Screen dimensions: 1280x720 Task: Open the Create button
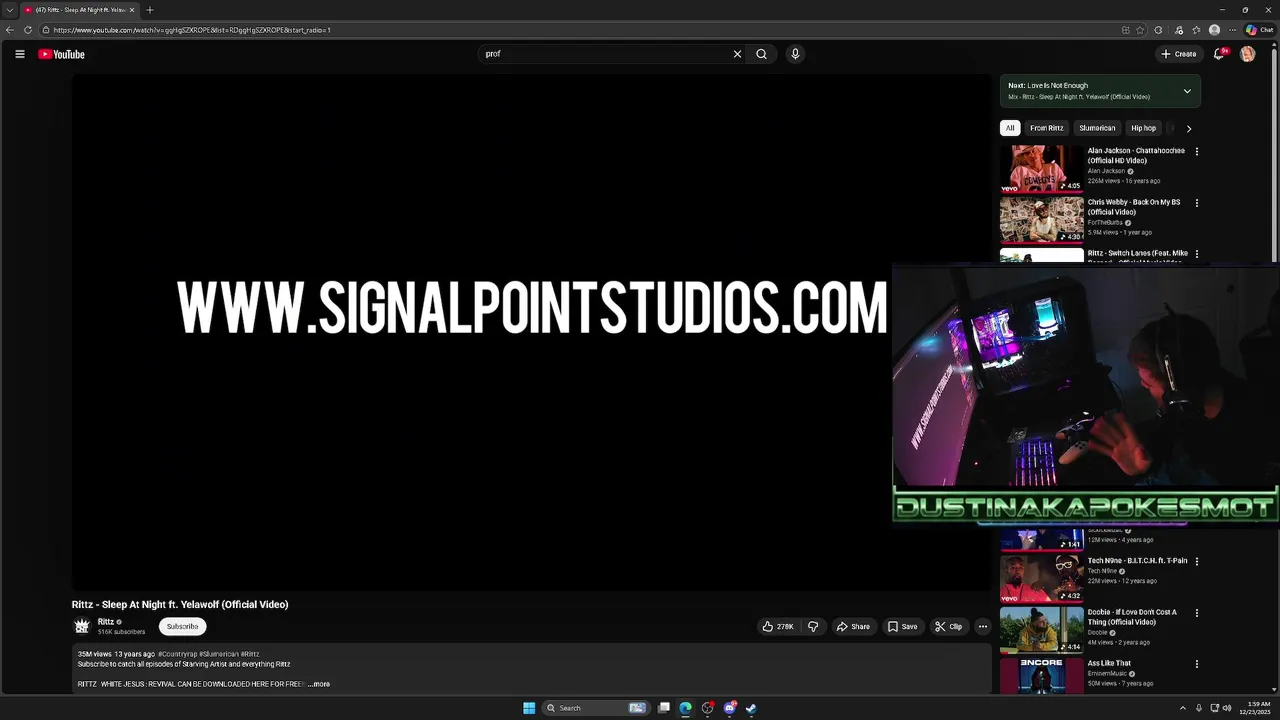pyautogui.click(x=1178, y=54)
